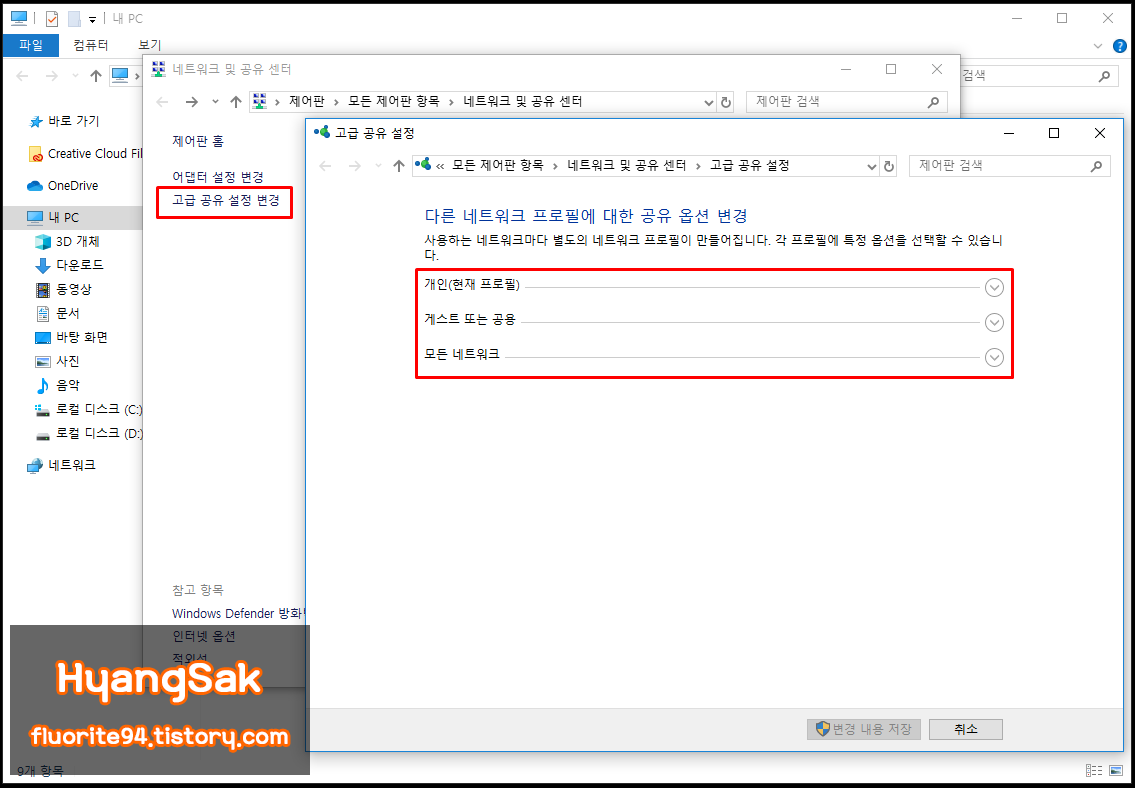Click back arrow in 네트워크 및 공유 센터 window
The image size is (1135, 788).
(163, 102)
